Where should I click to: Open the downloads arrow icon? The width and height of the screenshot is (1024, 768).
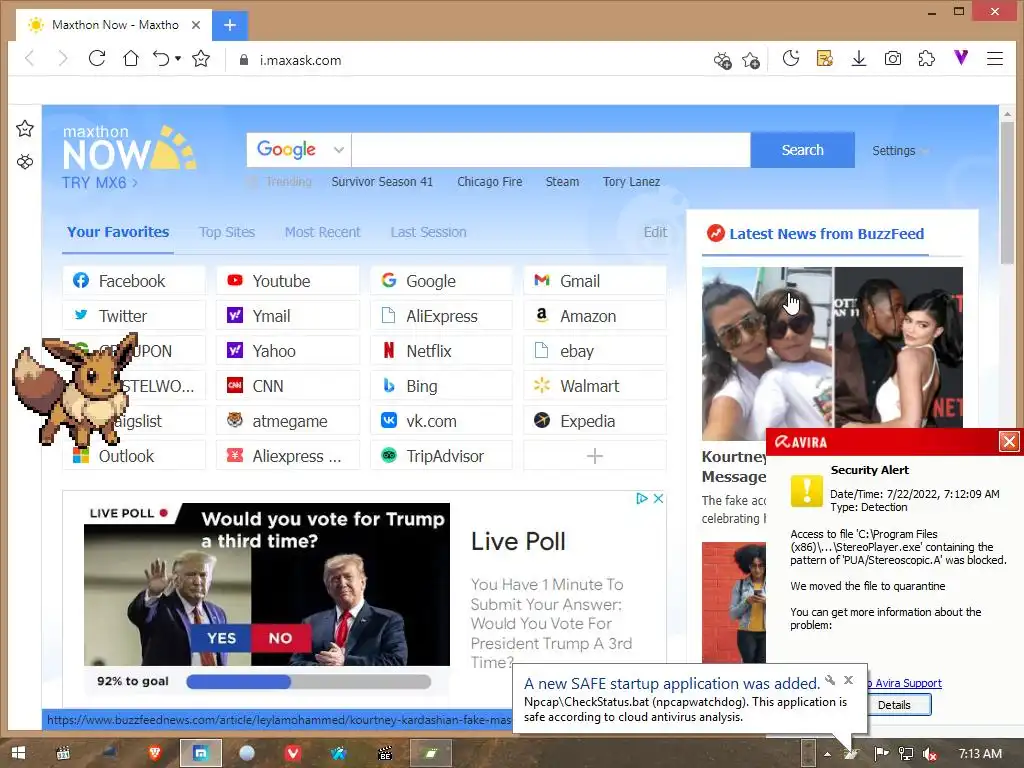tap(859, 59)
